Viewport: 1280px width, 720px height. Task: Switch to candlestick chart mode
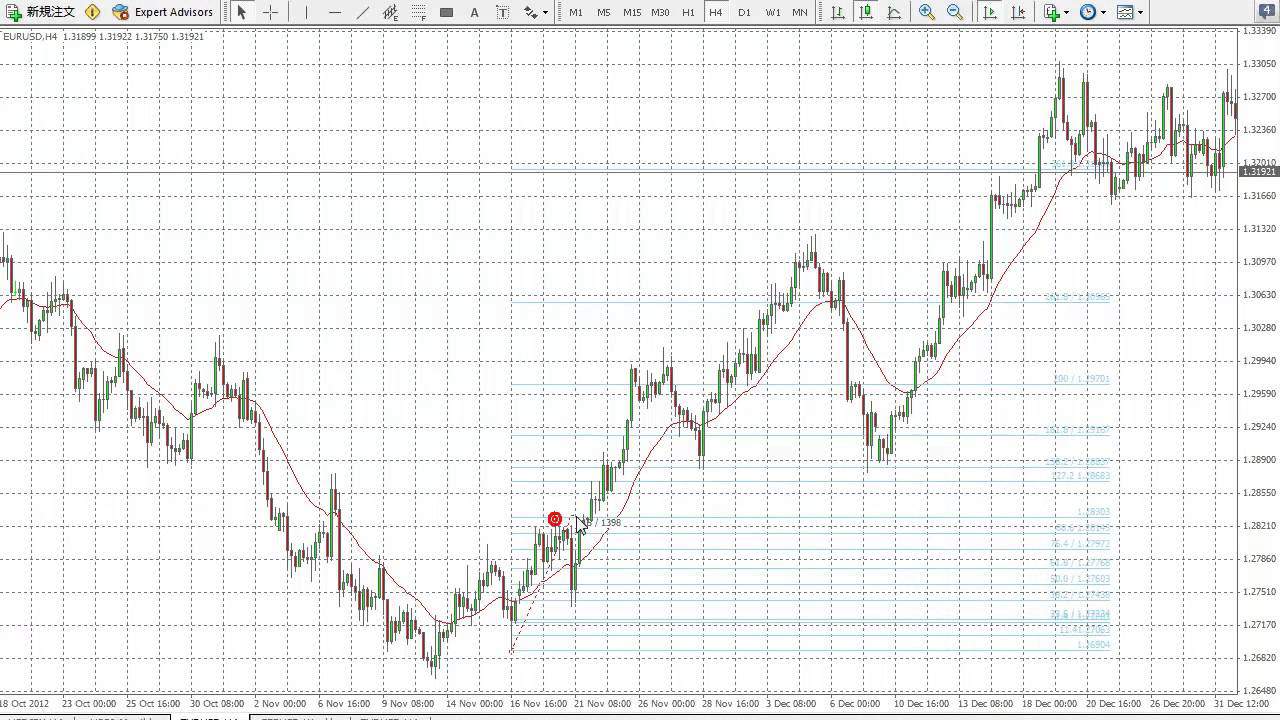click(x=865, y=12)
